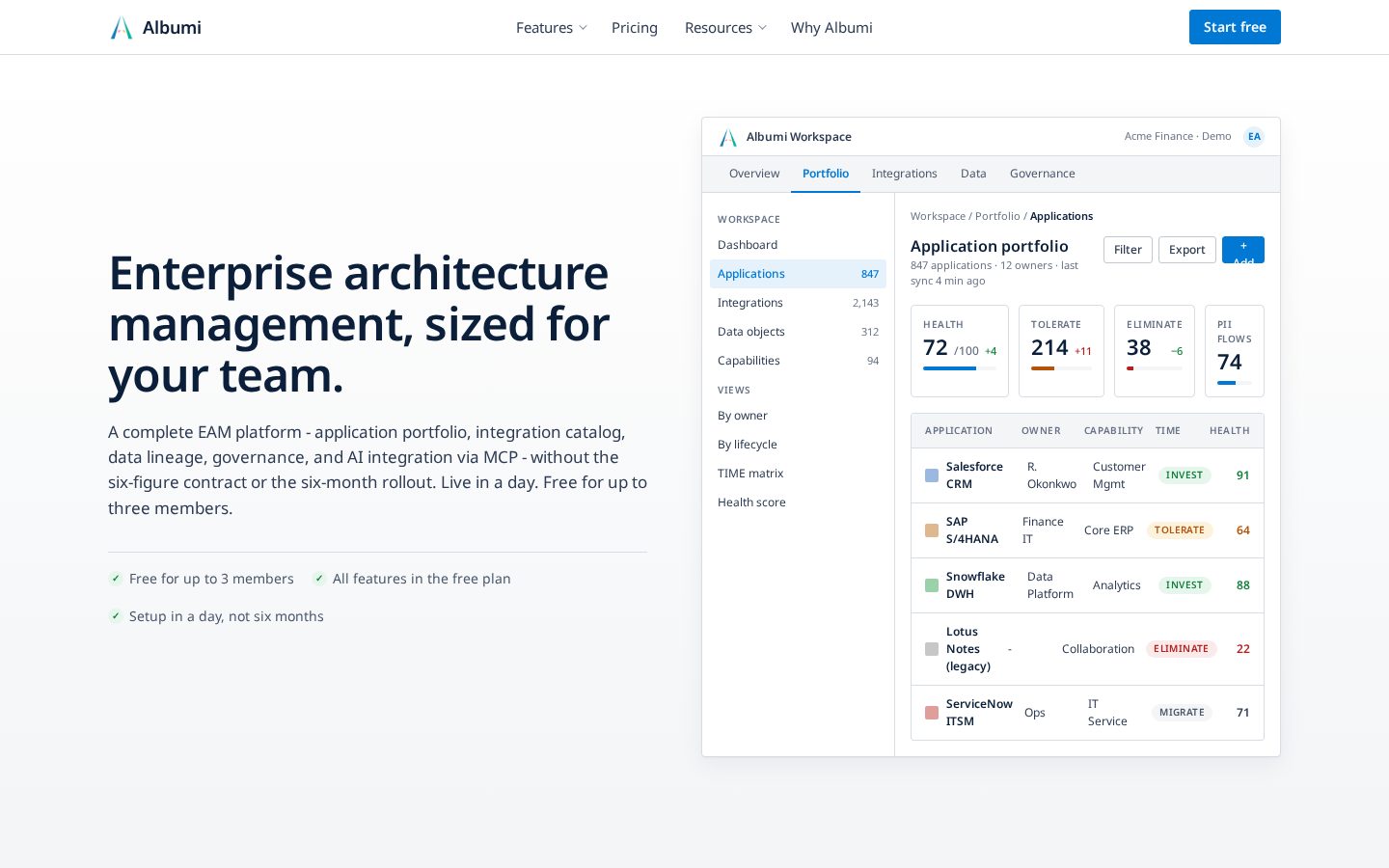Select Data objects in the sidebar
1389x868 pixels.
798,332
